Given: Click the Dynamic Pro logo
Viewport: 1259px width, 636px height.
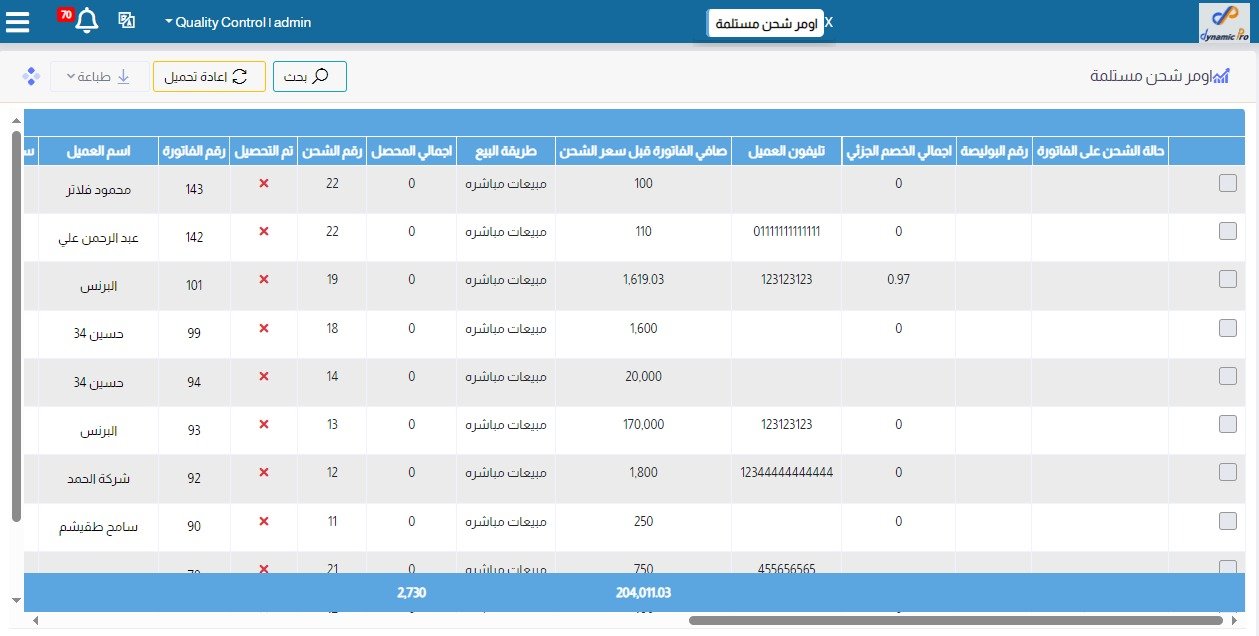Looking at the screenshot, I should 1224,23.
